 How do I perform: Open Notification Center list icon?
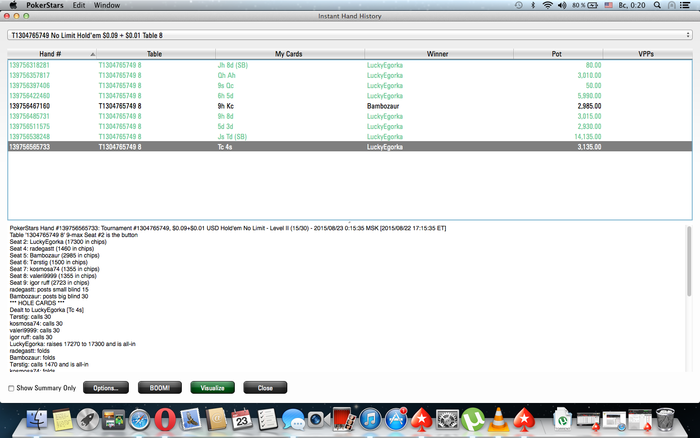pyautogui.click(x=685, y=5)
